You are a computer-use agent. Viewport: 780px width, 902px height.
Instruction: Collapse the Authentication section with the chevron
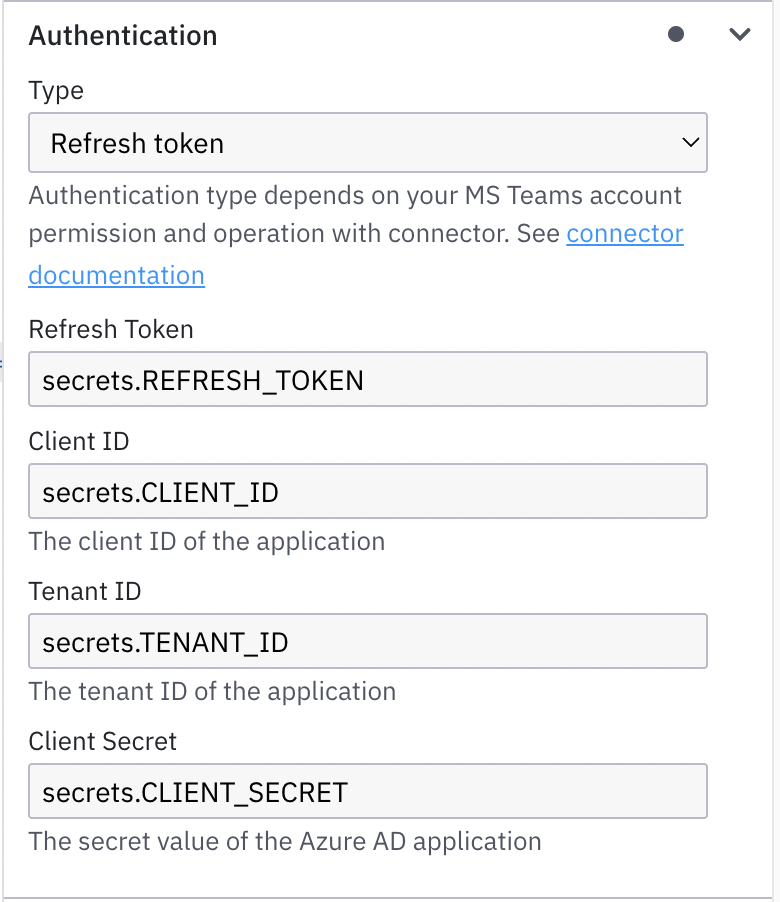pos(740,33)
